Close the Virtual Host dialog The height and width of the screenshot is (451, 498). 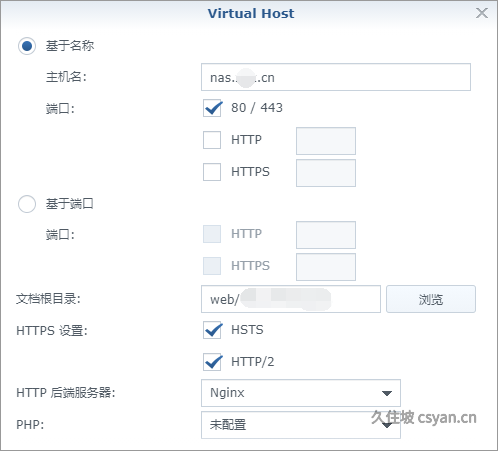click(482, 13)
